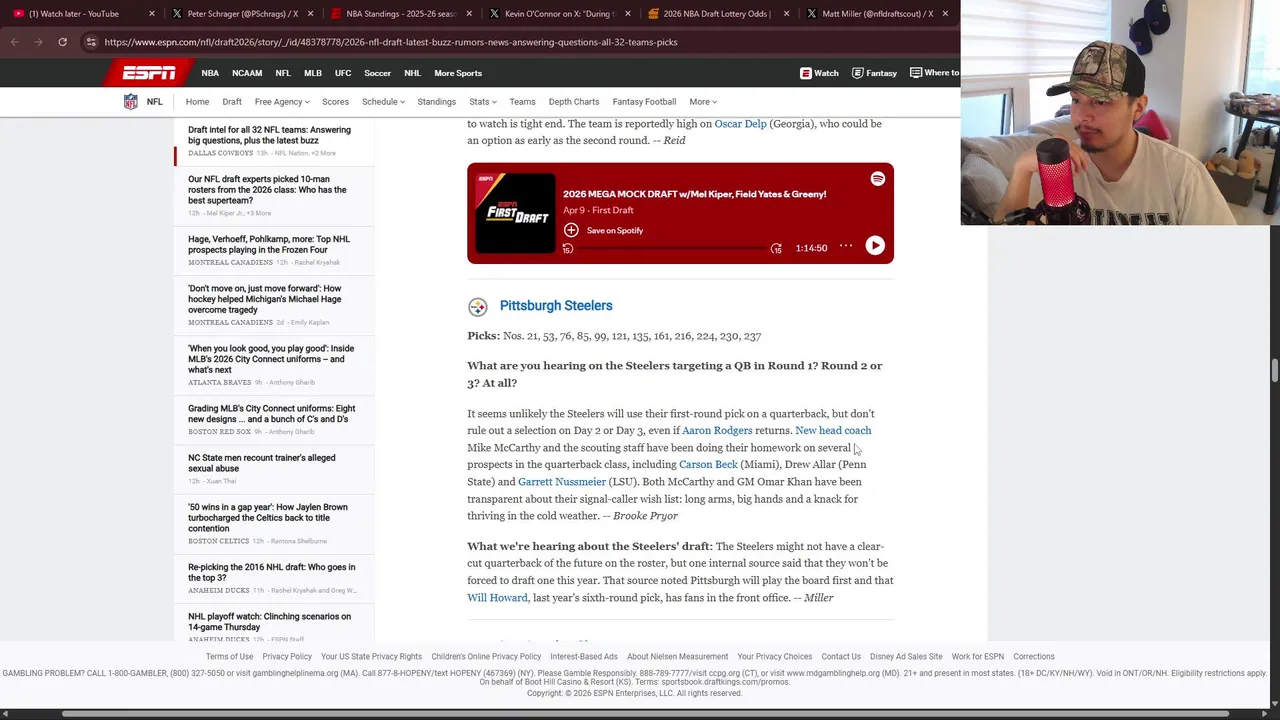This screenshot has height=720, width=1280.
Task: Click the Pittsburgh Steelers team logo
Action: click(477, 306)
